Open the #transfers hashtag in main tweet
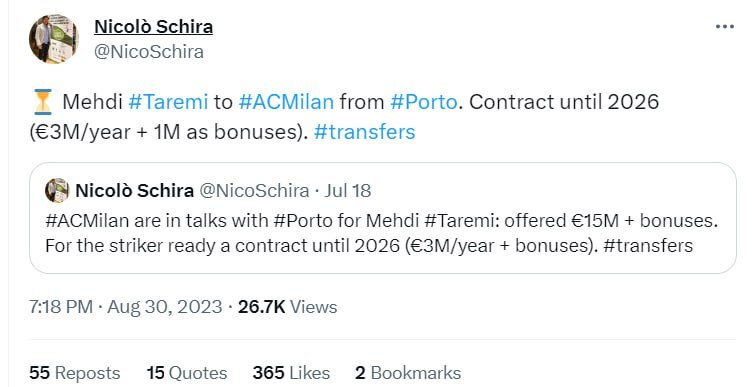Viewport: 756px width, 387px height. point(364,132)
